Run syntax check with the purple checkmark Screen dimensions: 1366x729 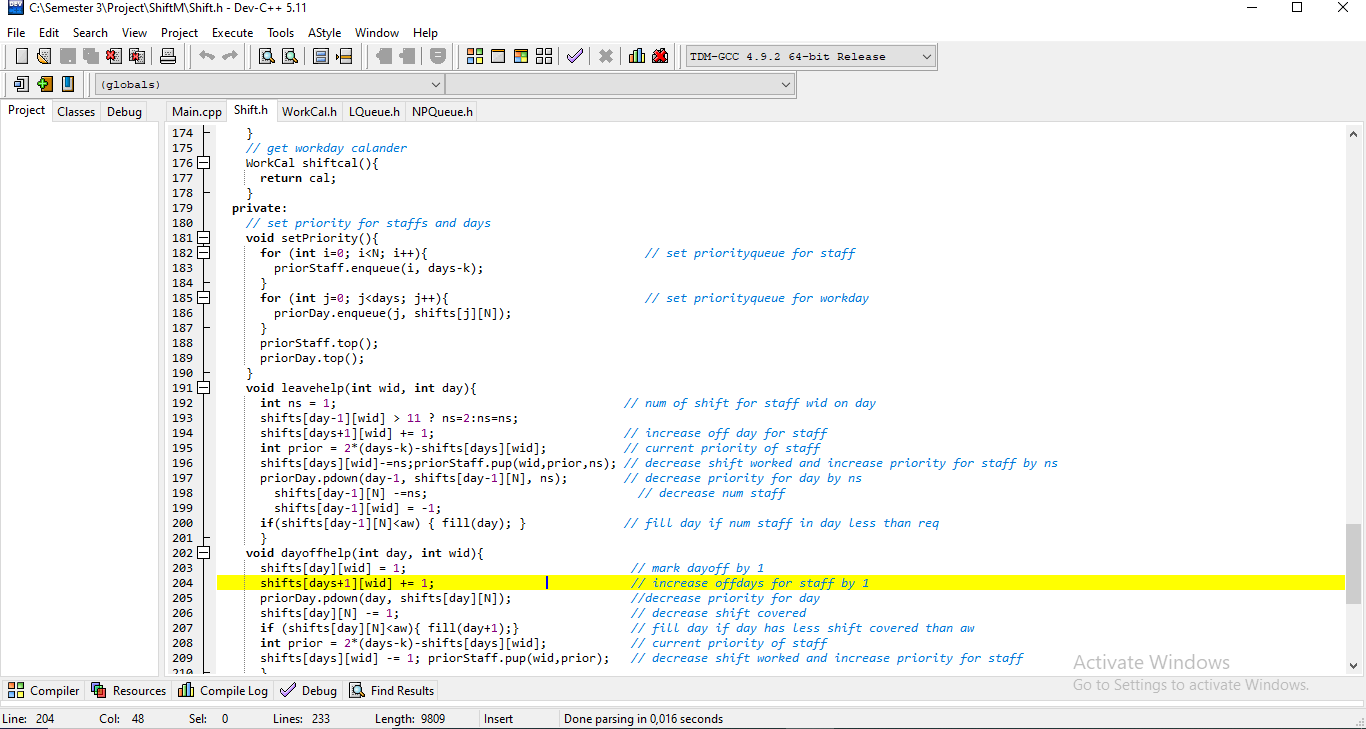pyautogui.click(x=575, y=57)
